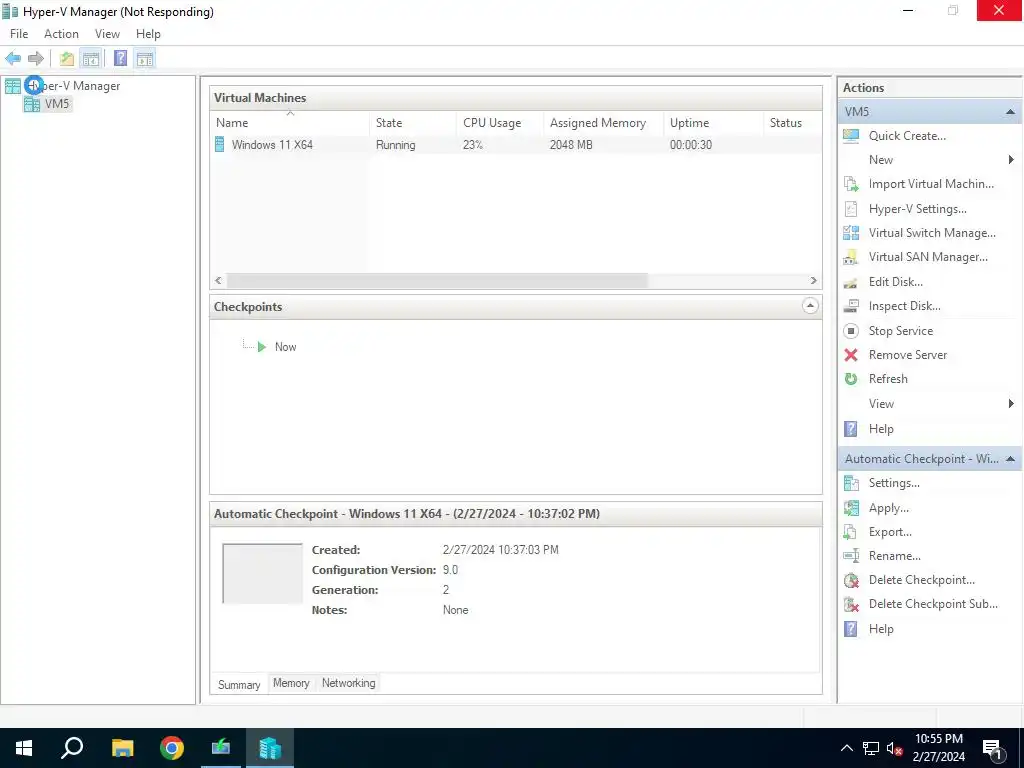
Task: Open File Explorer from the taskbar
Action: (122, 748)
